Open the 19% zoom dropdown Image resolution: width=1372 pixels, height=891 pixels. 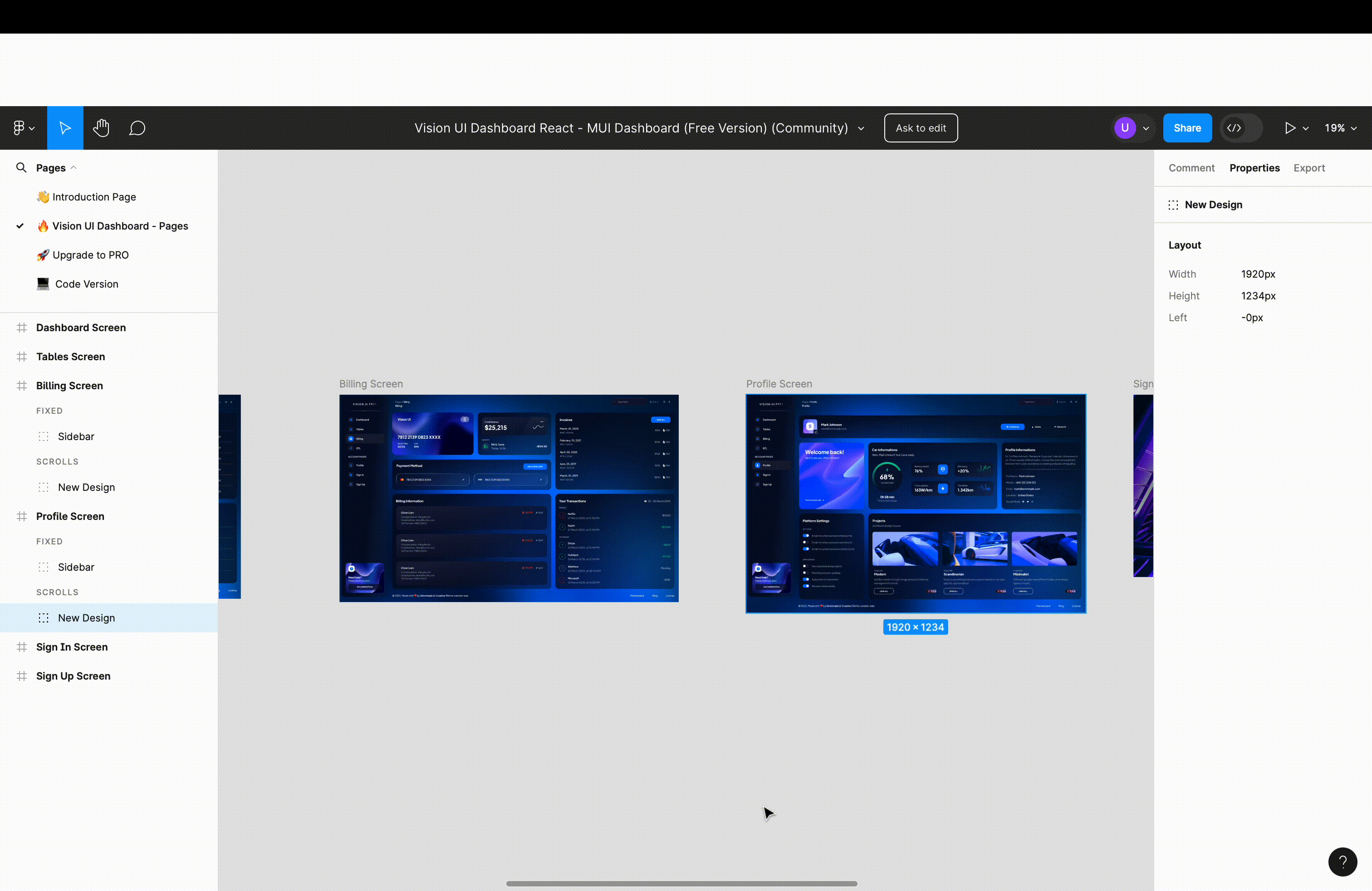coord(1340,128)
